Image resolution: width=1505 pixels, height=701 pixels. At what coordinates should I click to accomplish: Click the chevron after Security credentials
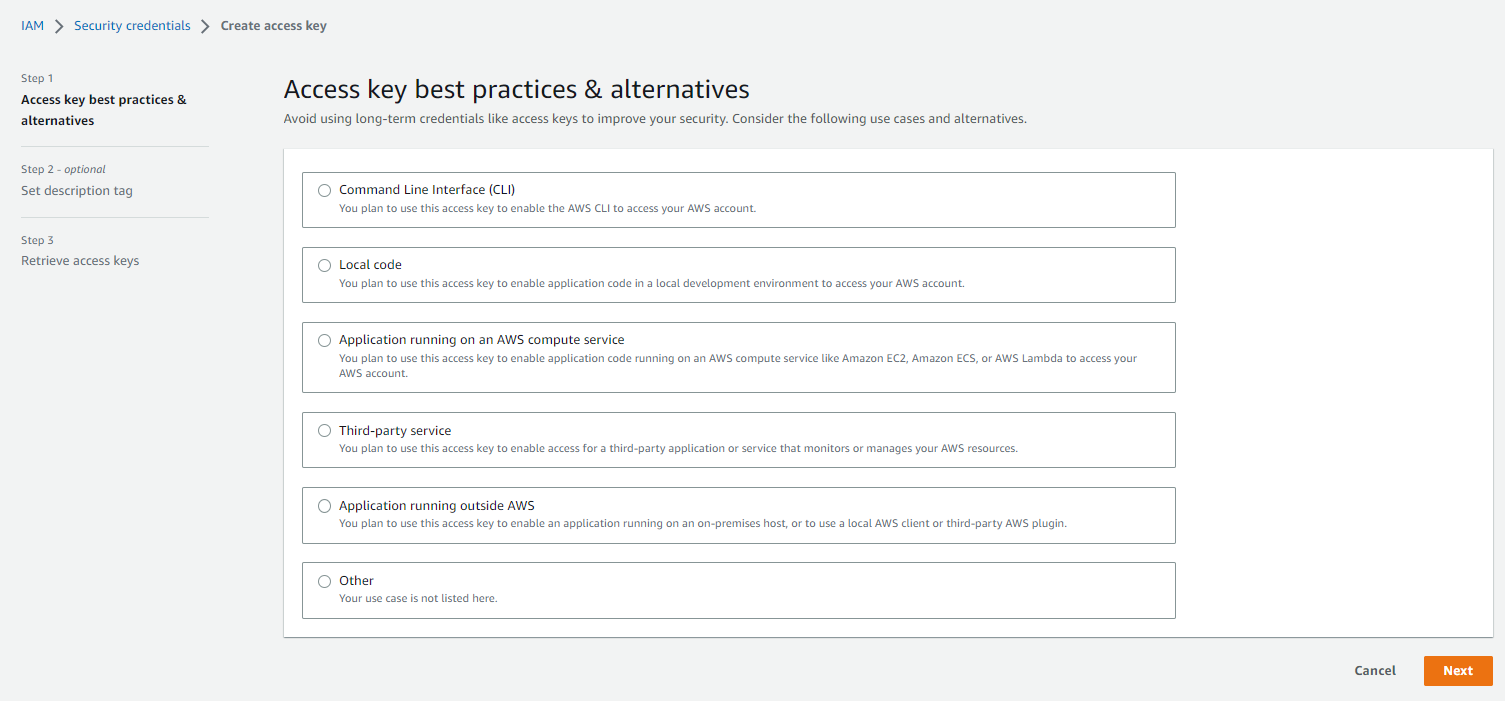tap(206, 26)
